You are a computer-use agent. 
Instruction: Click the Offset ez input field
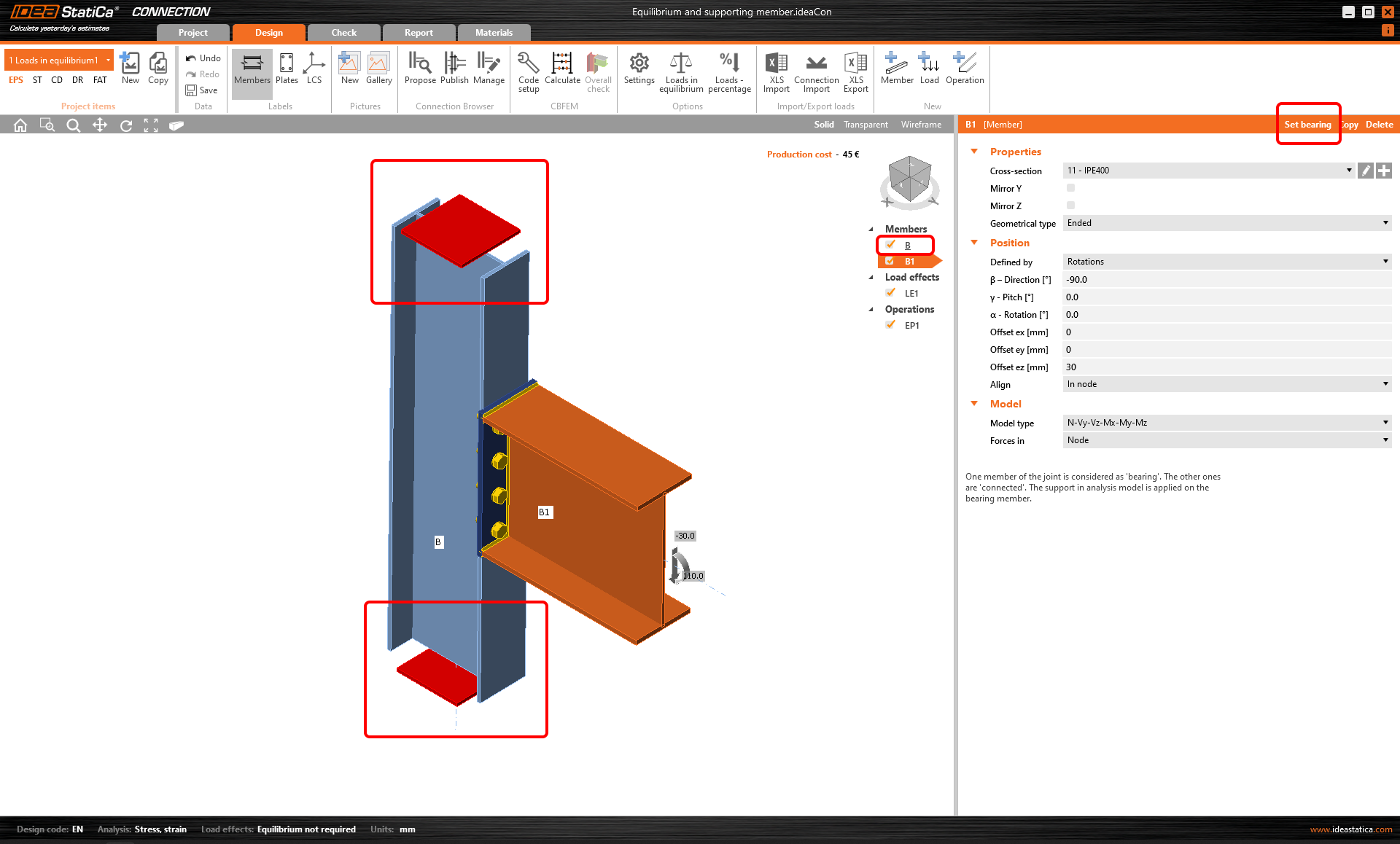[1226, 367]
